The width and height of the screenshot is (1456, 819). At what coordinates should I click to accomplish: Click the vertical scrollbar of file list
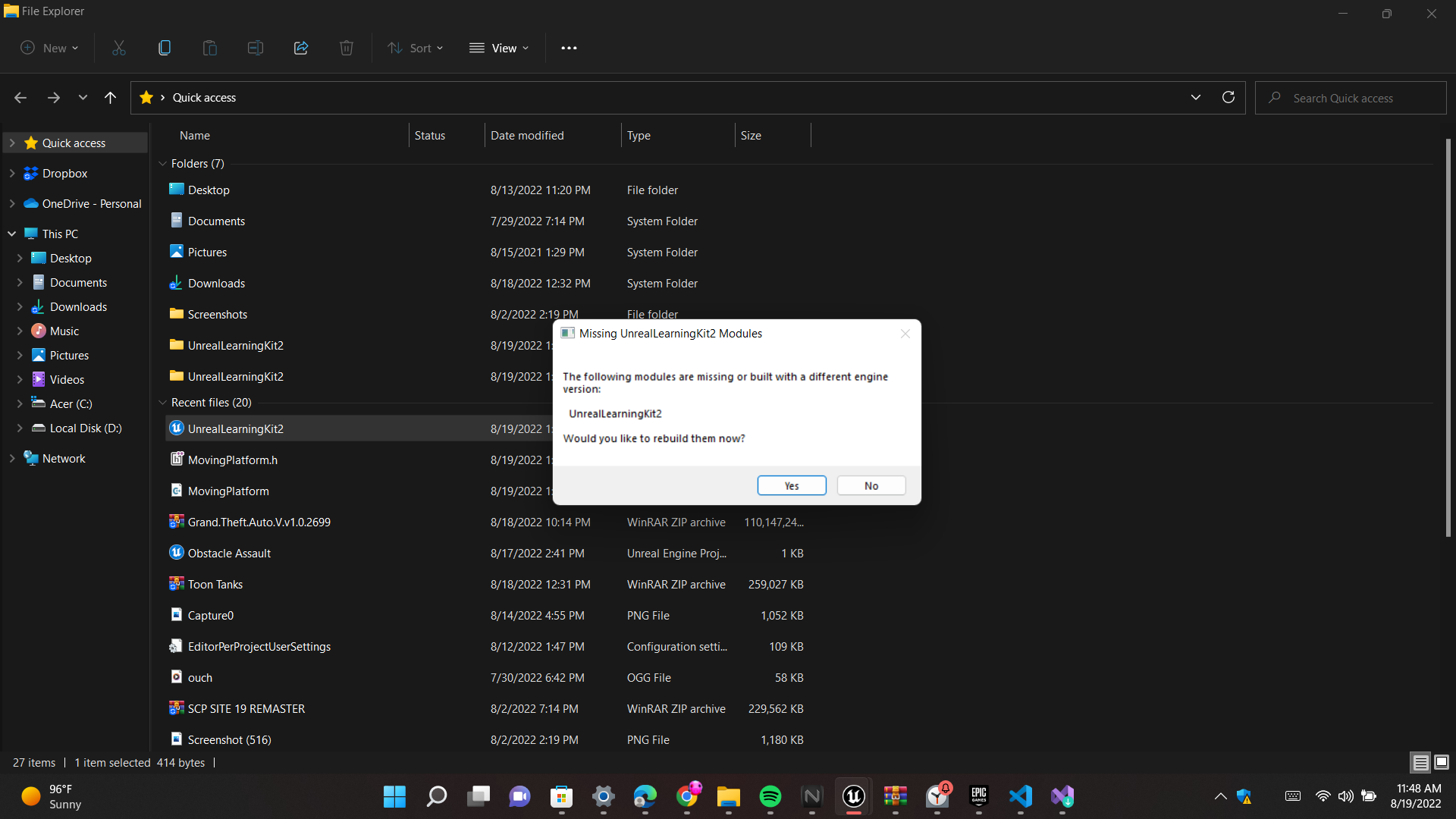click(x=1448, y=337)
